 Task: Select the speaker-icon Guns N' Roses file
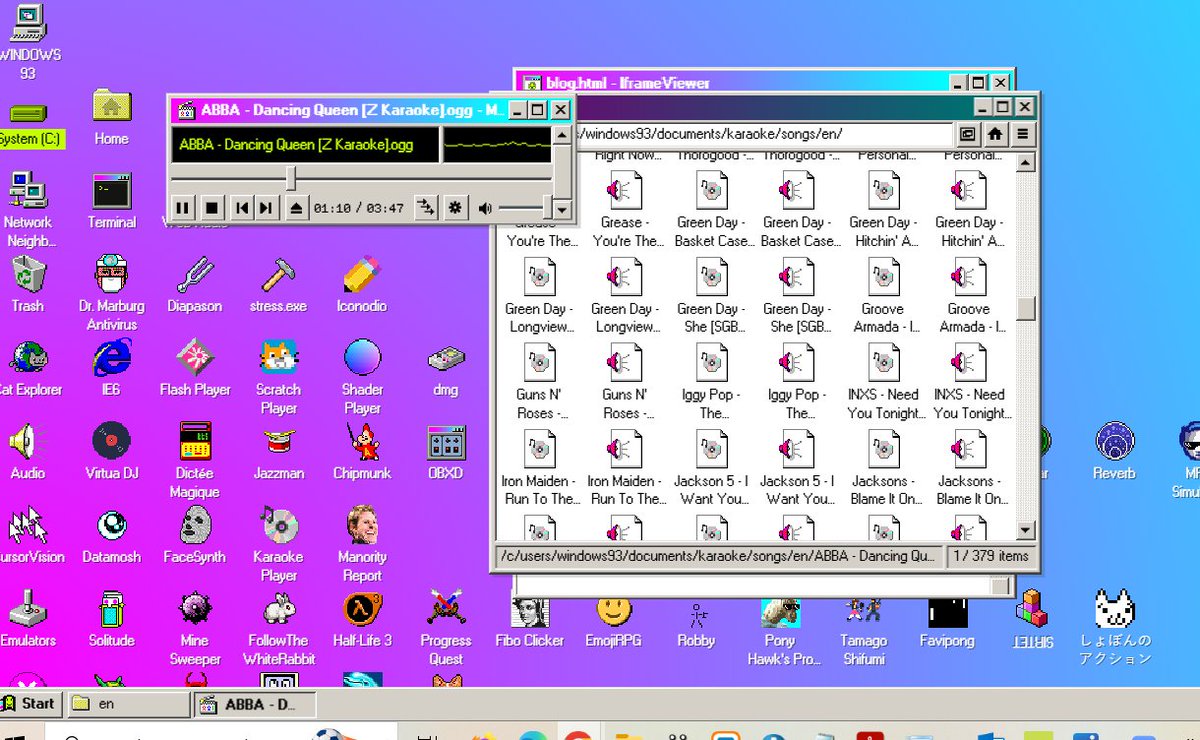626,383
